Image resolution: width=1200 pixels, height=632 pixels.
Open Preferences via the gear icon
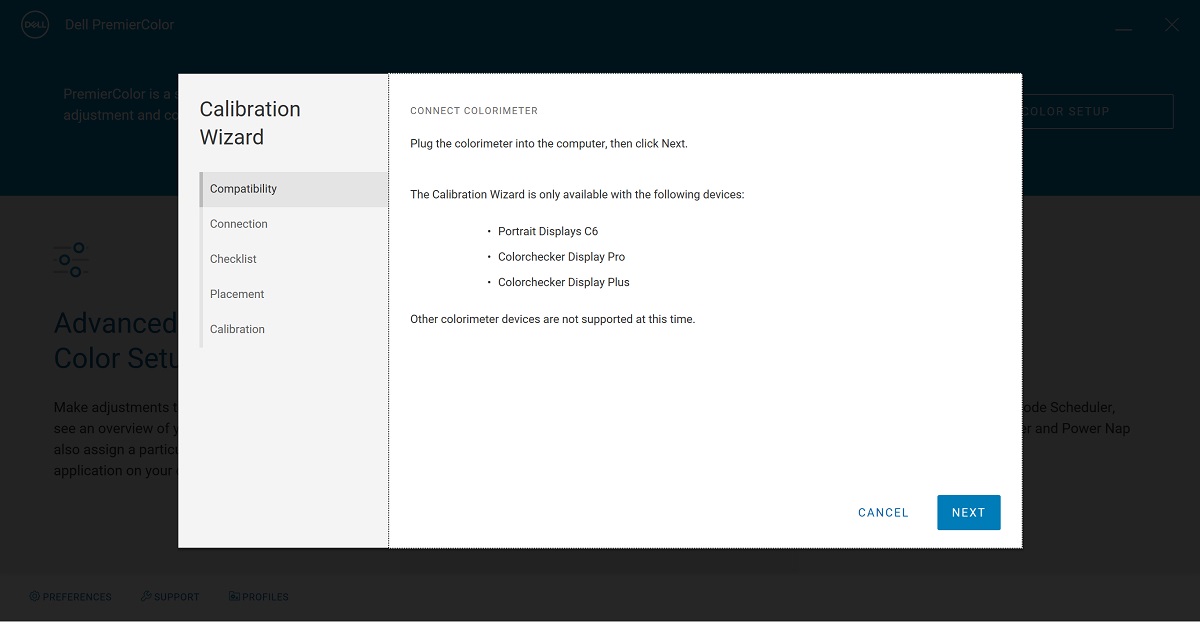35,596
